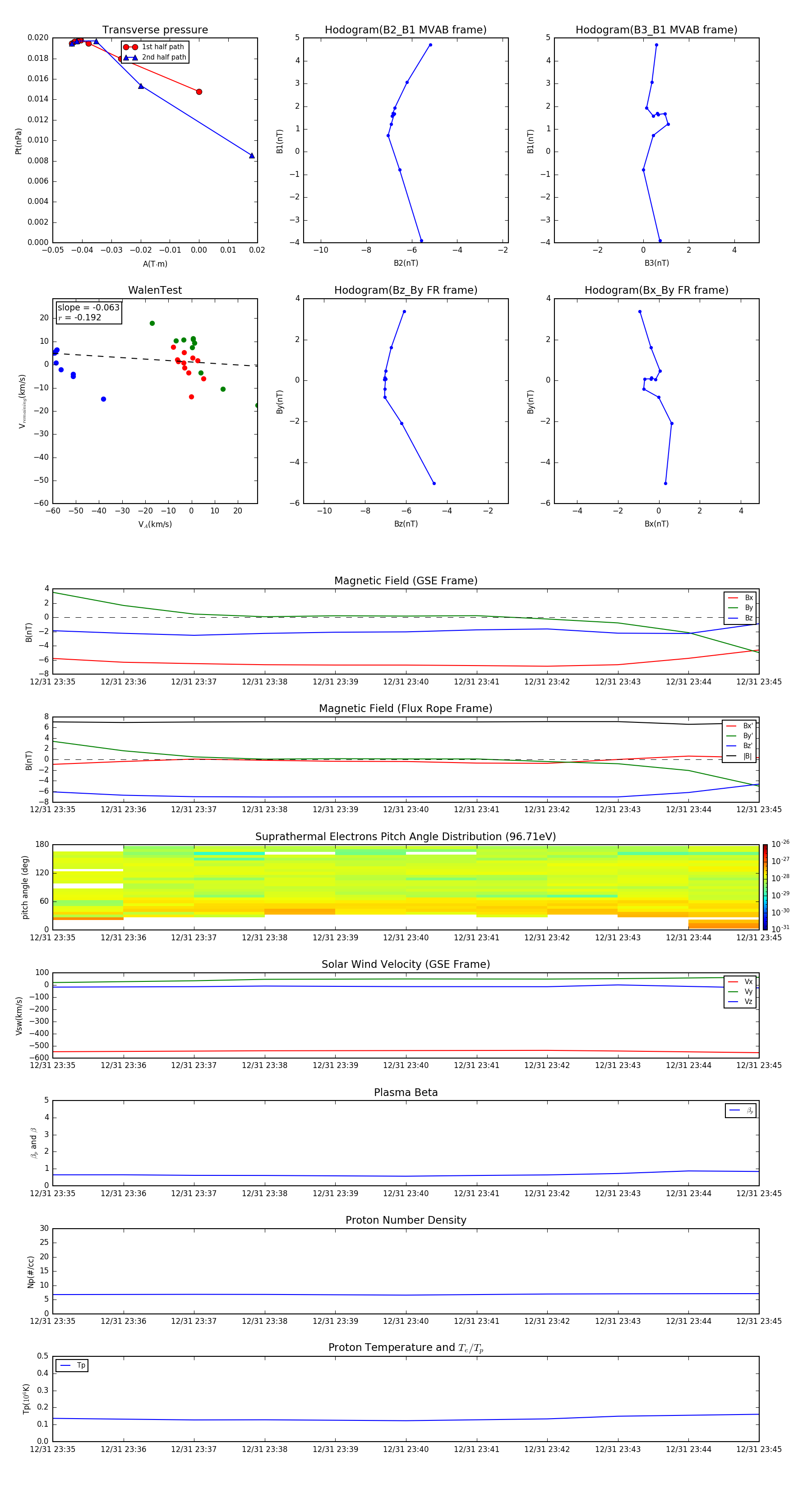Click the 'B3(nT)' x-axis label

(x=656, y=264)
